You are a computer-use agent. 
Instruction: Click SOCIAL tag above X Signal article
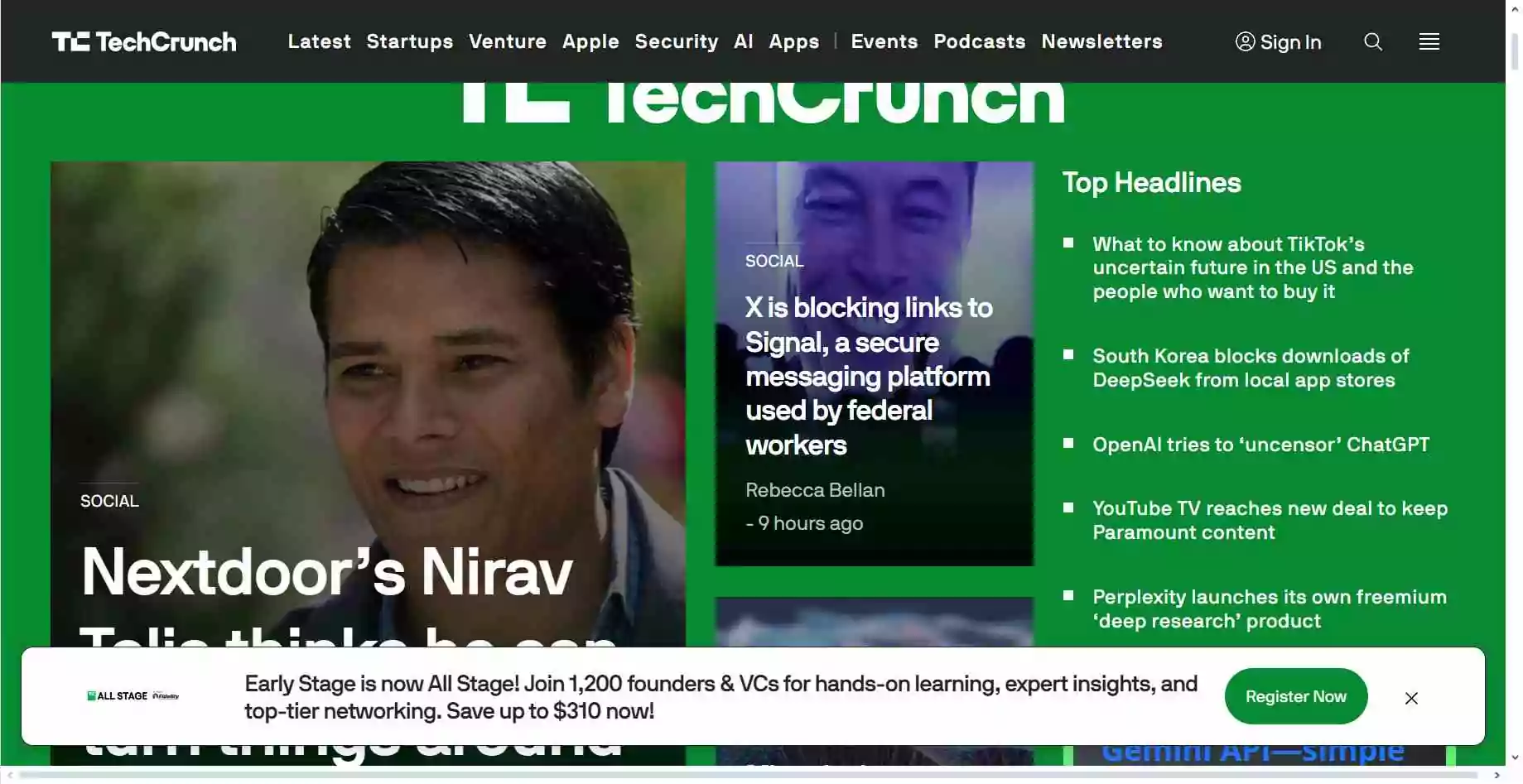click(774, 261)
